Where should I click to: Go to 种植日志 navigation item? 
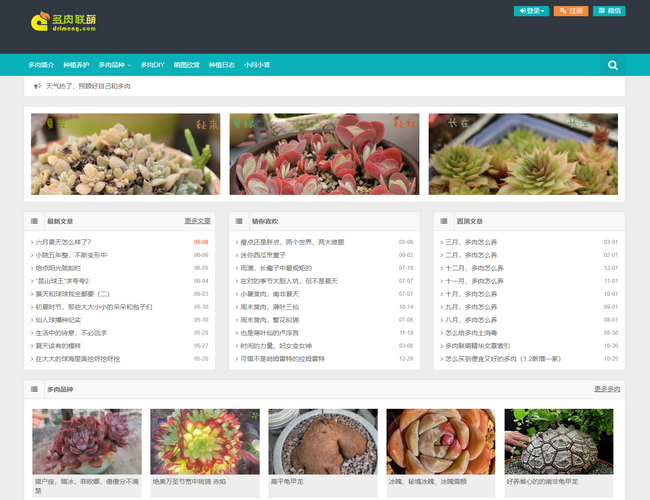pos(222,65)
